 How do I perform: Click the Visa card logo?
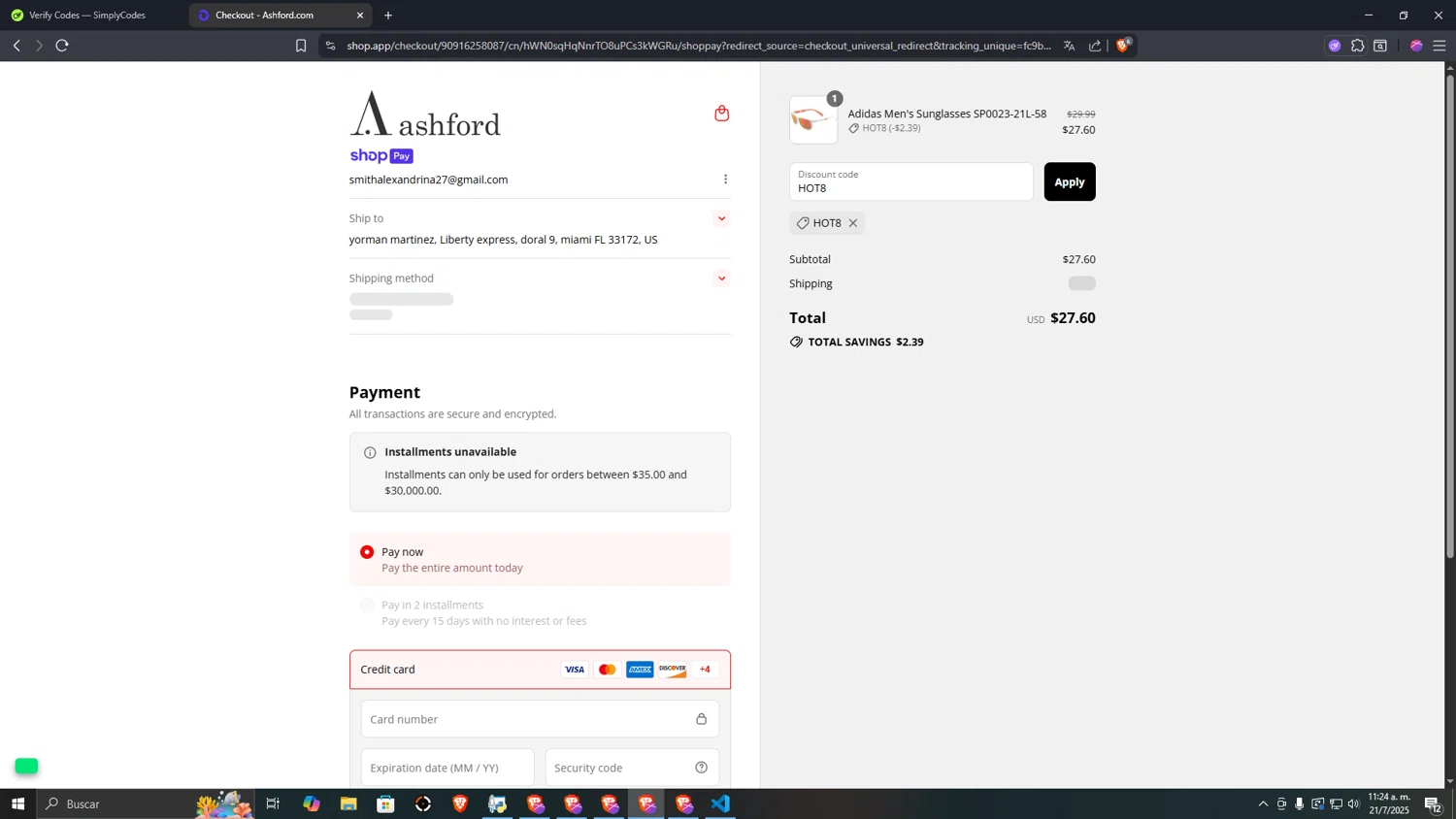(575, 670)
